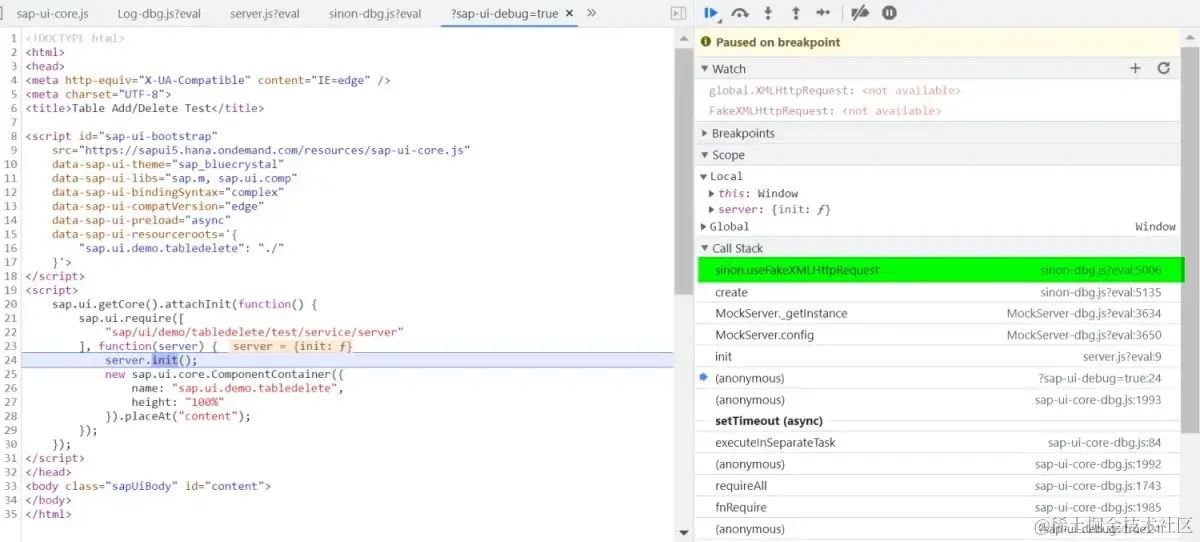The width and height of the screenshot is (1200, 542).
Task: Collapse the Watch section
Action: tap(705, 69)
